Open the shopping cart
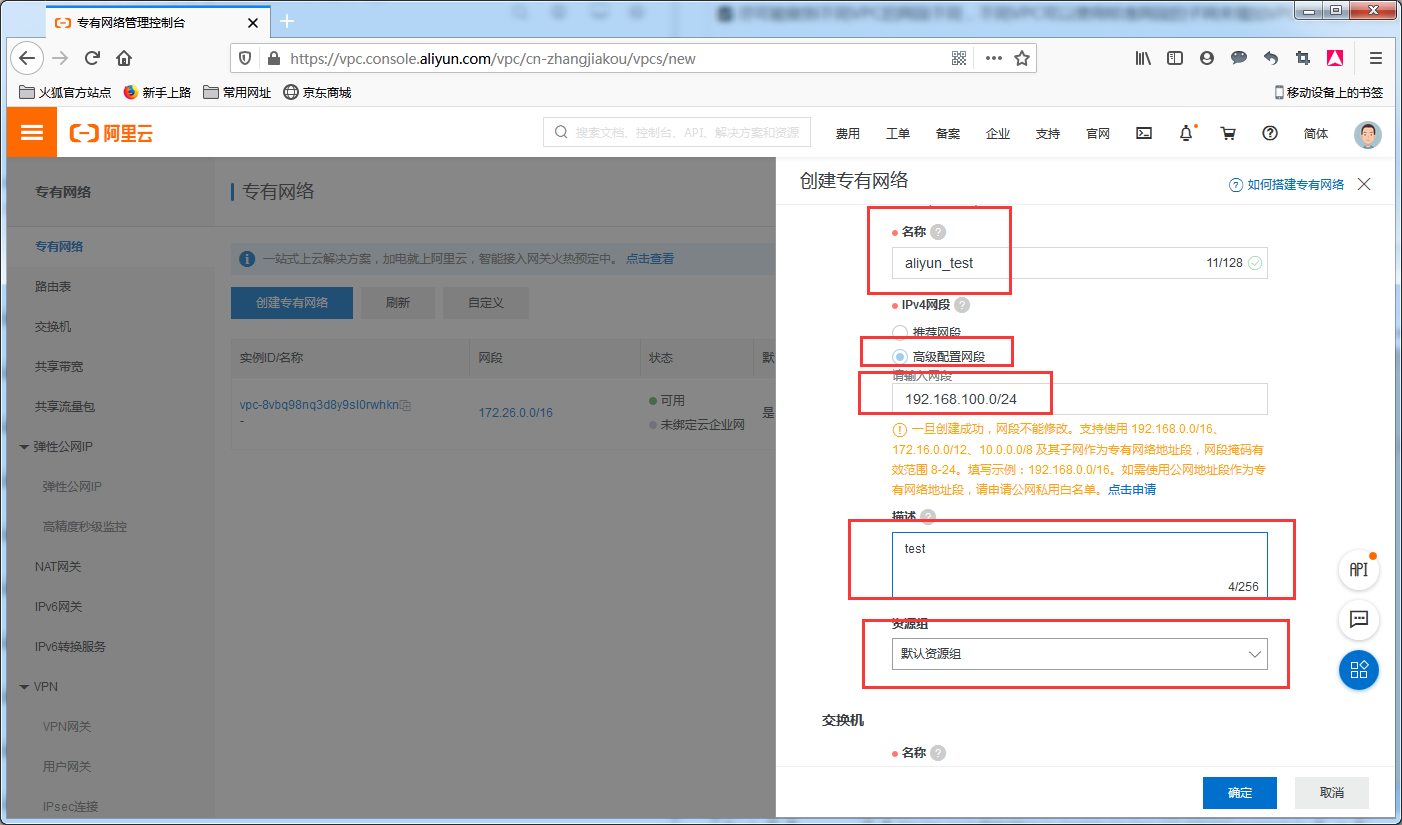Viewport: 1402px width, 825px height. click(x=1228, y=132)
